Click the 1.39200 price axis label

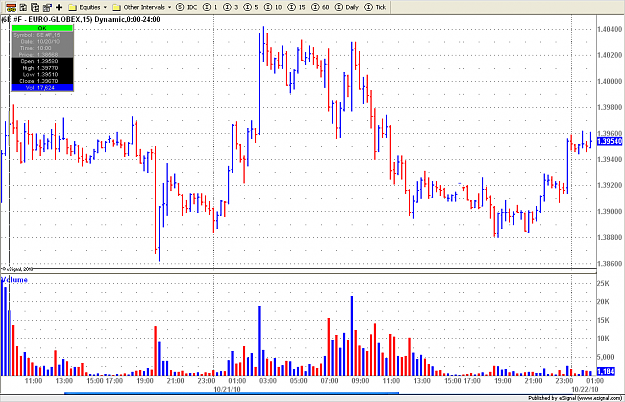pyautogui.click(x=609, y=185)
